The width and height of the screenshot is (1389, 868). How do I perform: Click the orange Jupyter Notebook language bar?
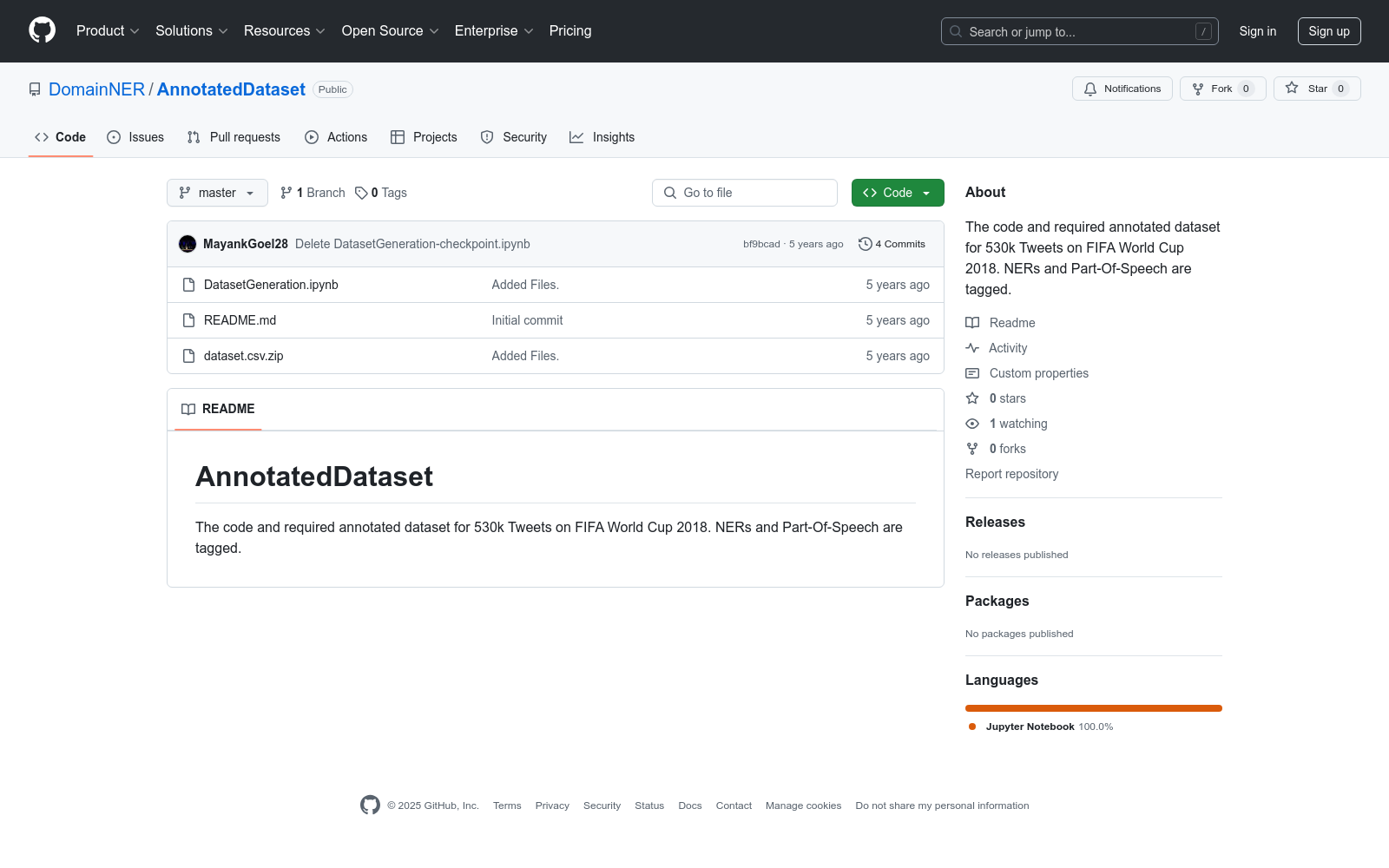1094,708
